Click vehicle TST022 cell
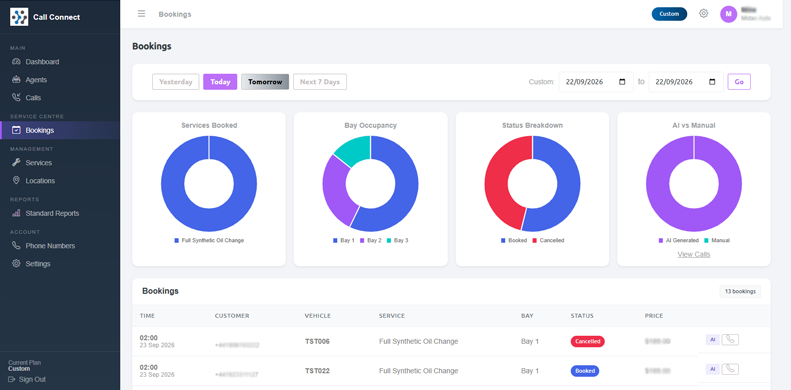791x390 pixels. tap(317, 371)
